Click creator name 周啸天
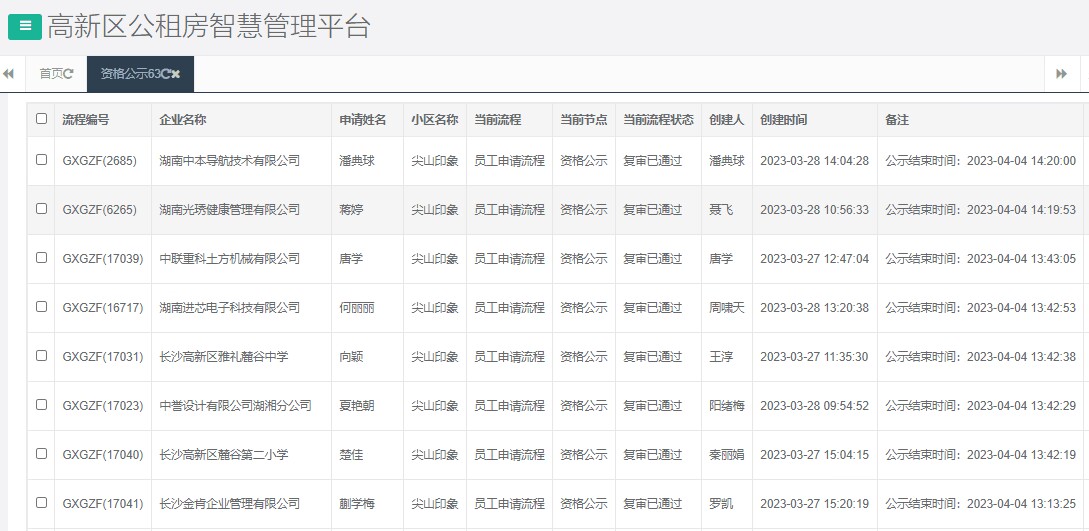Screen dimensions: 1089x531 point(726,307)
